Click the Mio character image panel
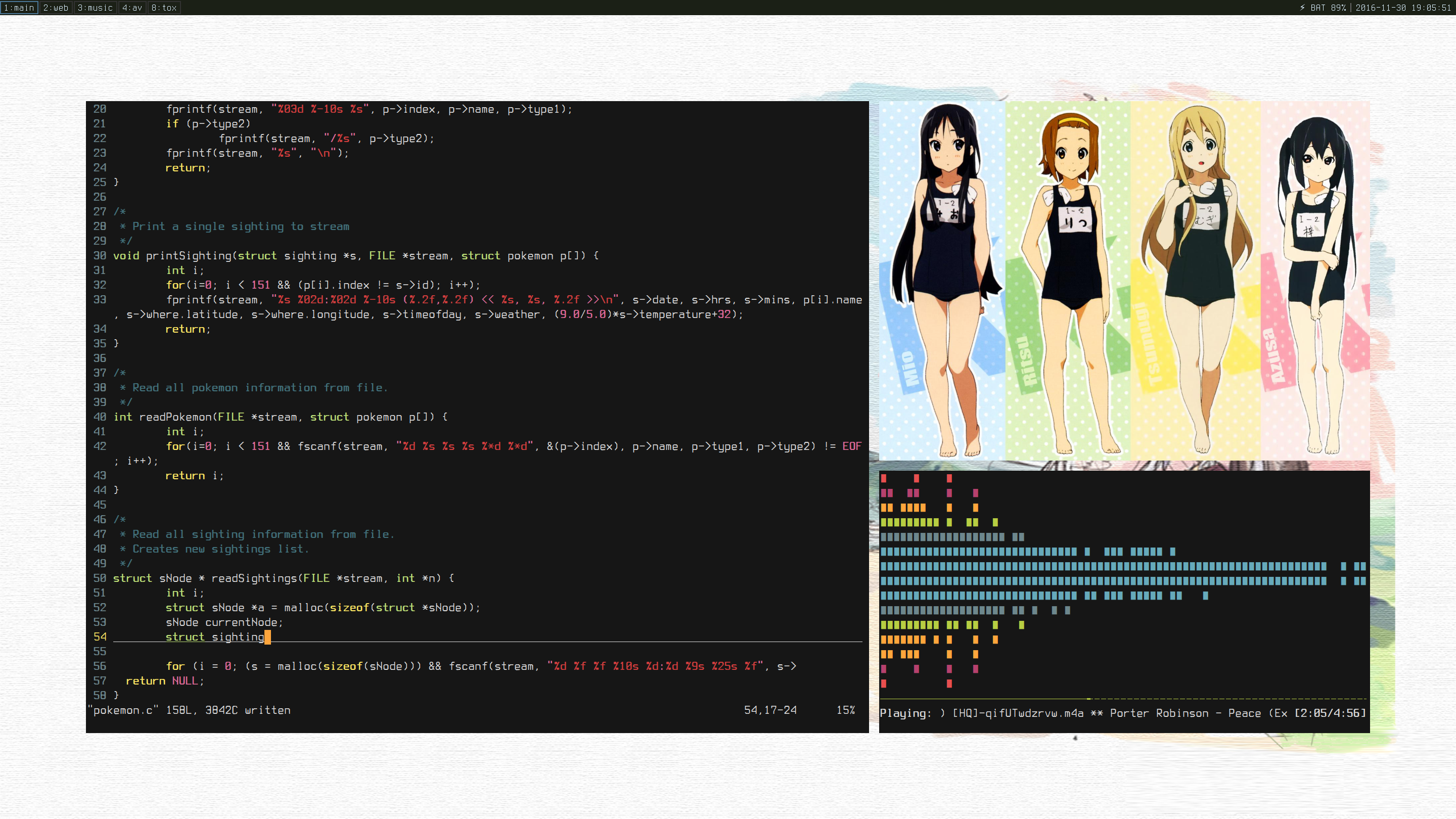This screenshot has height=819, width=1456. (943, 281)
